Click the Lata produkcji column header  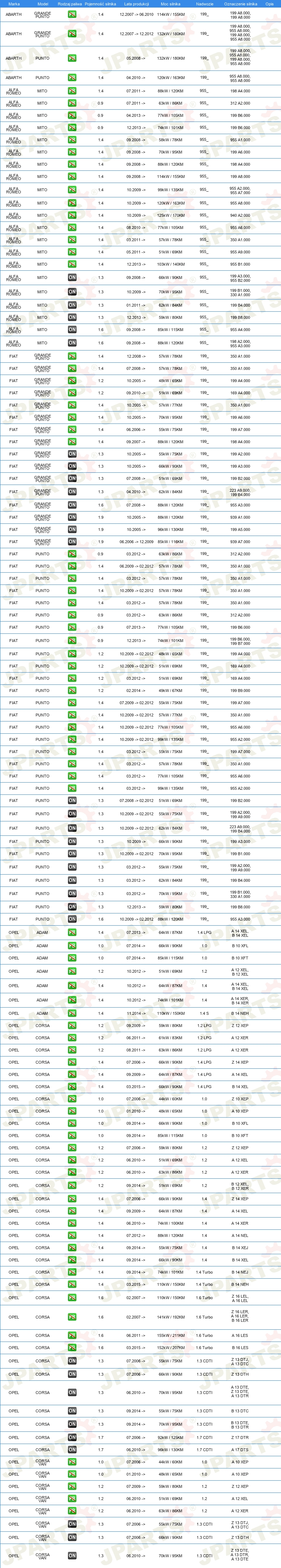[x=136, y=4]
